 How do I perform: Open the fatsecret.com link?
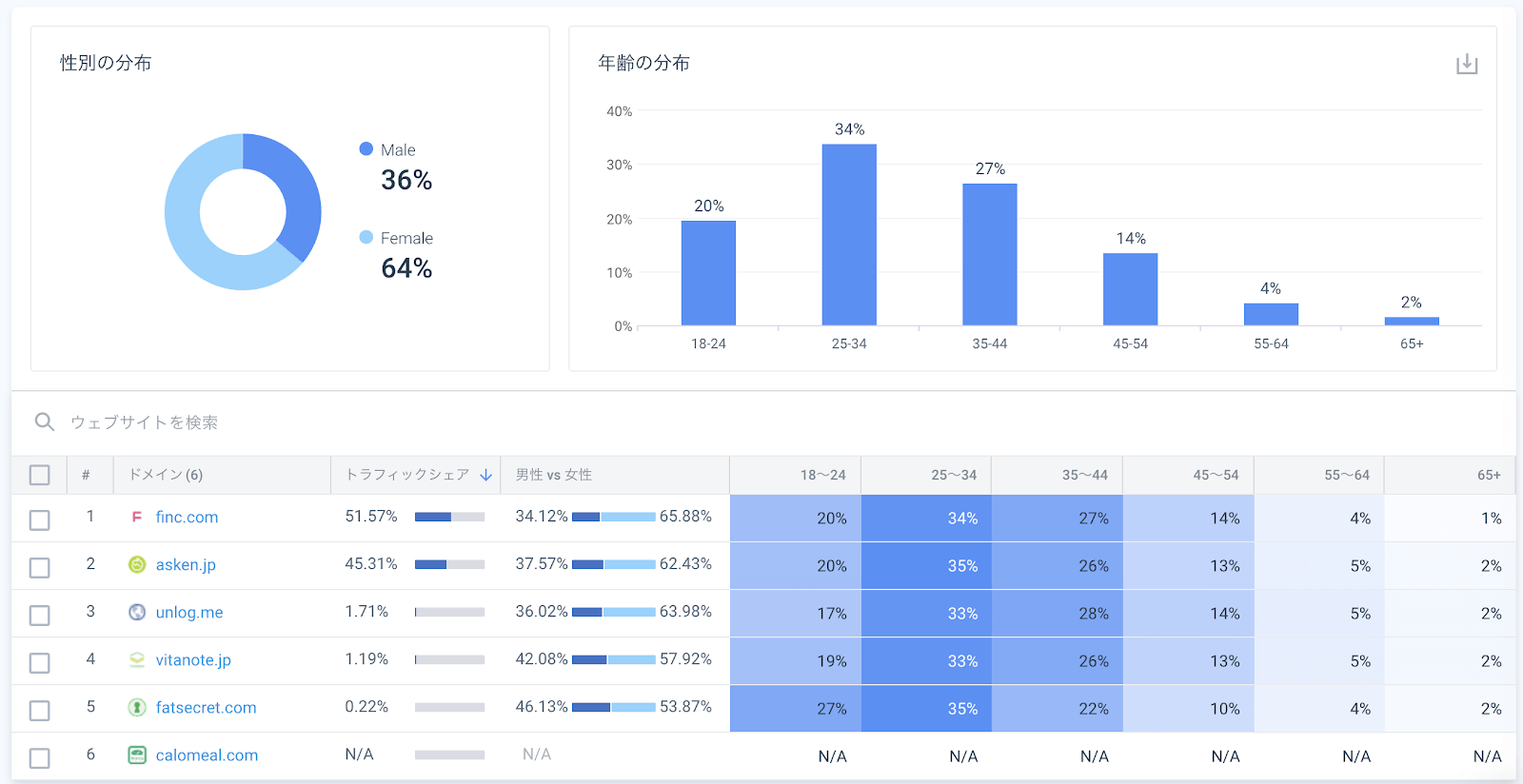coord(206,707)
